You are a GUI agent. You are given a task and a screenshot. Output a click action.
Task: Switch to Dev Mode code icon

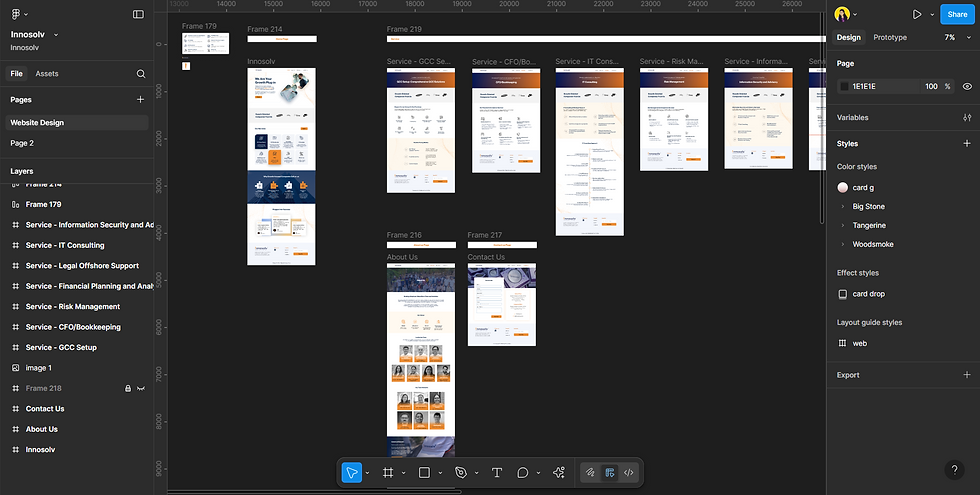tap(629, 472)
